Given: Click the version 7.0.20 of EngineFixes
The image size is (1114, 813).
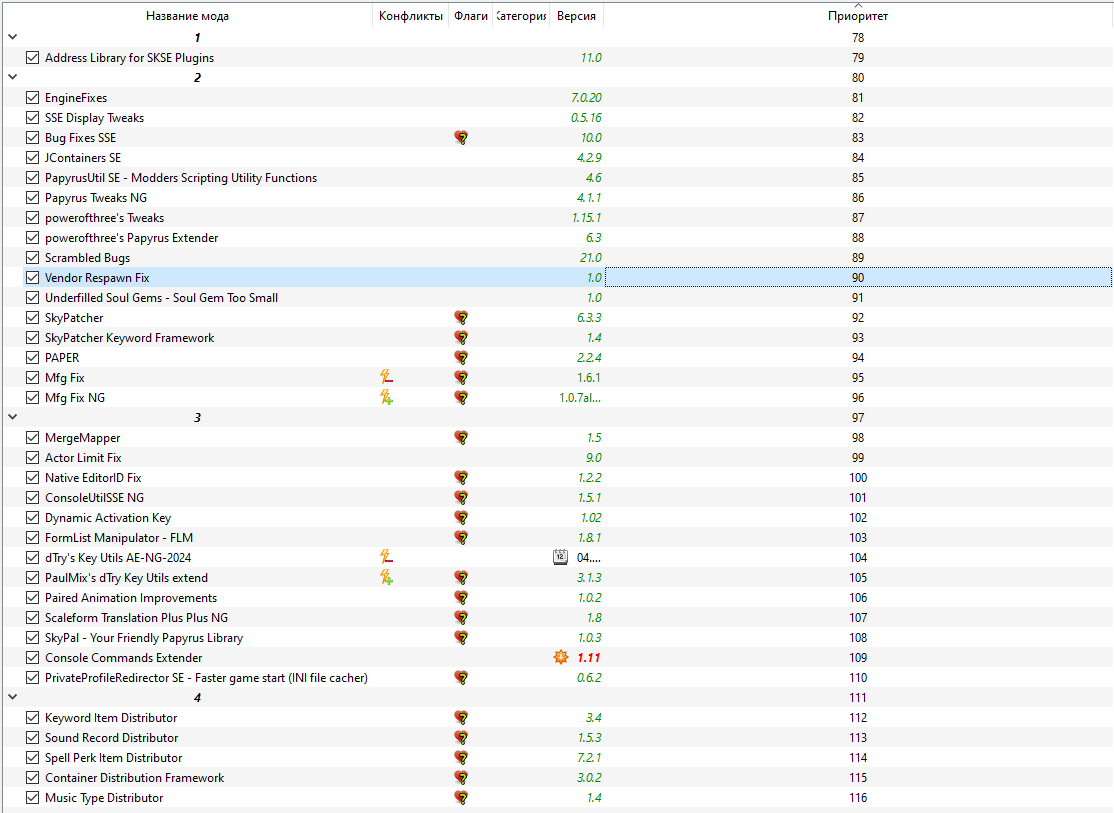Looking at the screenshot, I should [586, 97].
